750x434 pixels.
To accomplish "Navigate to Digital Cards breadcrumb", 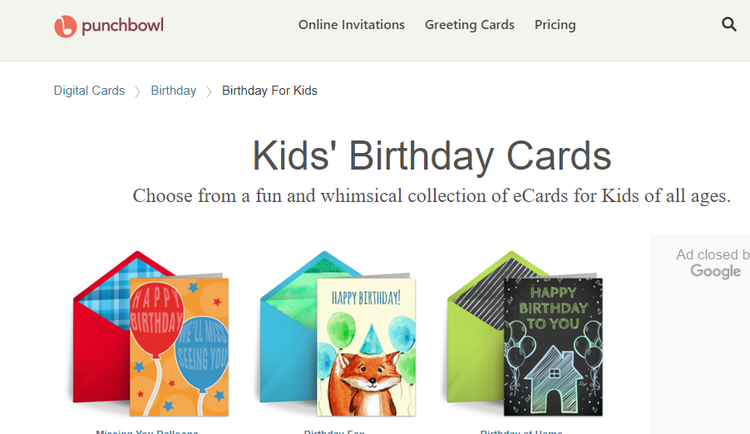I will tap(89, 91).
